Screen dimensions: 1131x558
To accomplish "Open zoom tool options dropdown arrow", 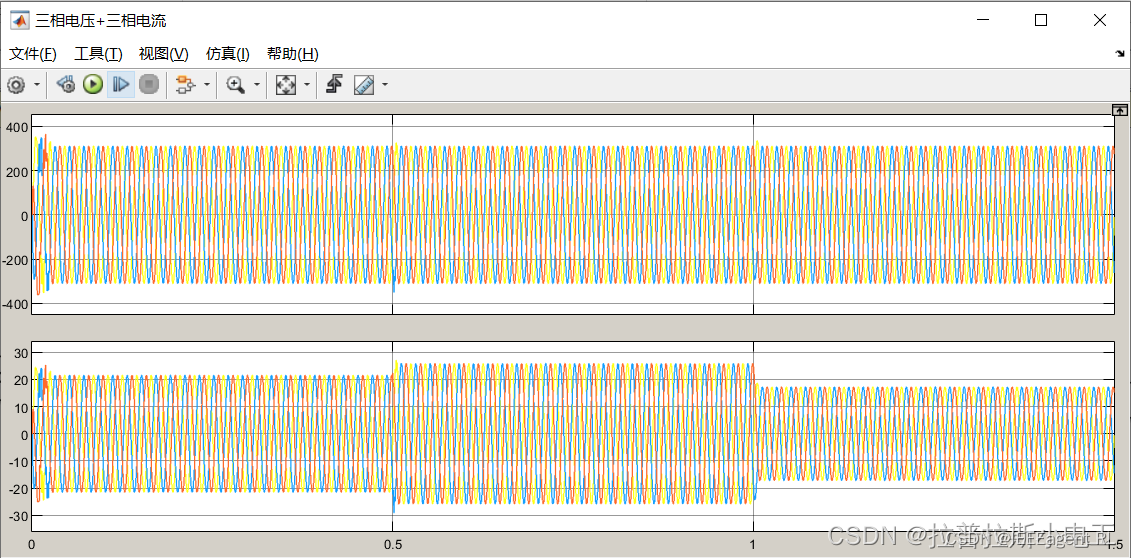I will click(257, 85).
